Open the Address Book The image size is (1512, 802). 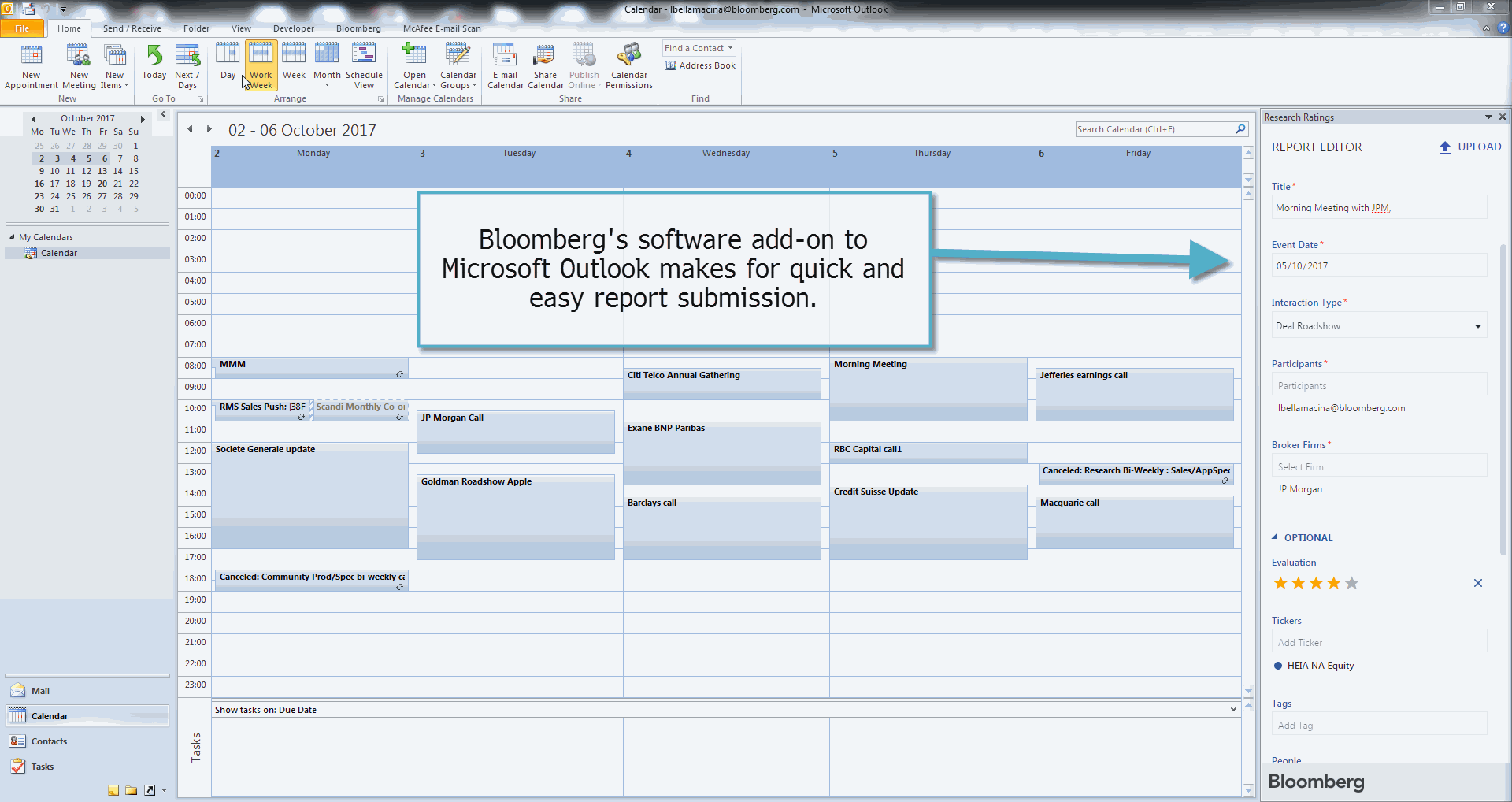pyautogui.click(x=700, y=65)
